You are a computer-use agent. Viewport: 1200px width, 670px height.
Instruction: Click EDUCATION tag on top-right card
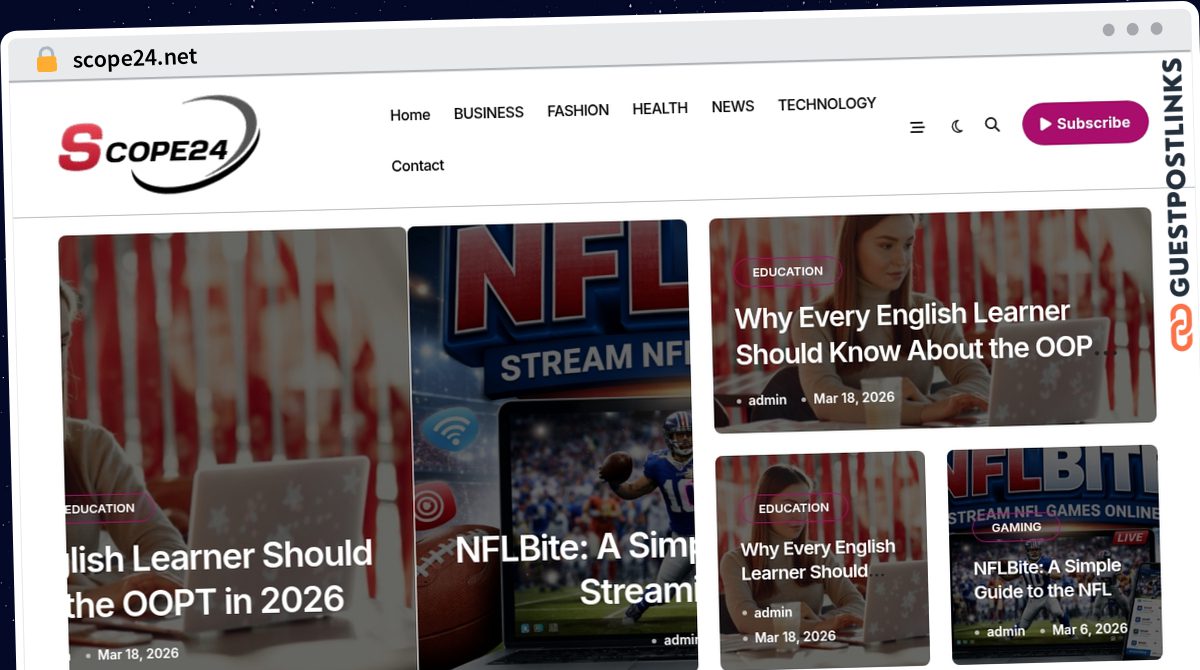pos(788,272)
